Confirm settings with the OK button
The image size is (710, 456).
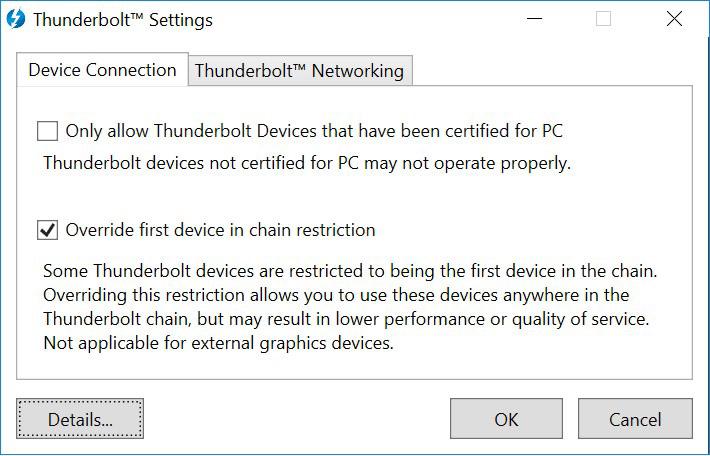(x=506, y=419)
